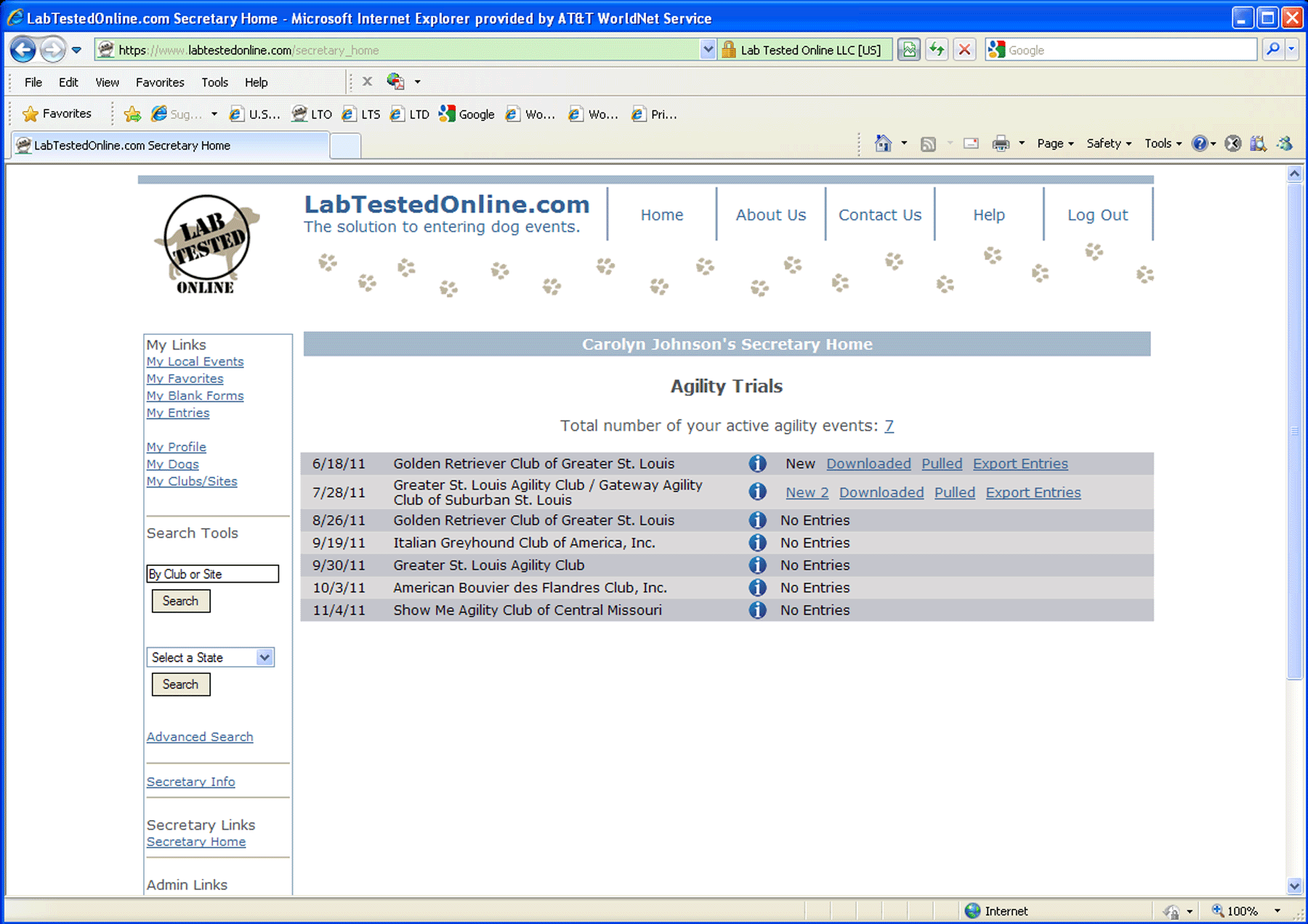
Task: Open the My Dogs sidebar link
Action: click(172, 464)
